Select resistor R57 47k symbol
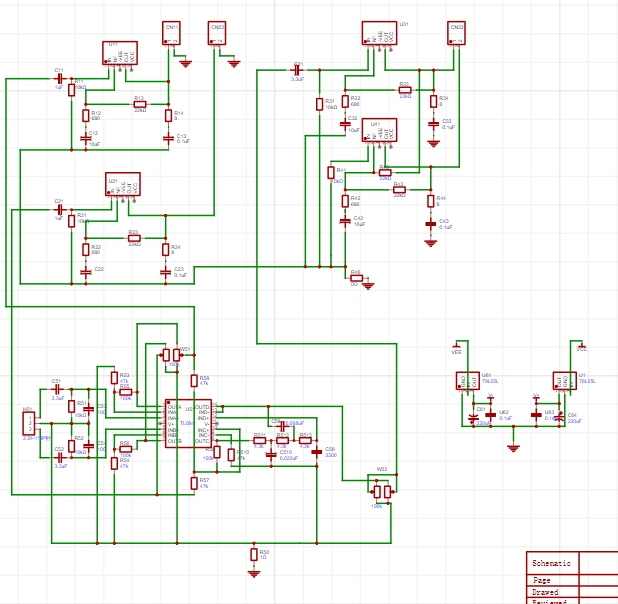Viewport: 618px width, 604px height. 194,483
